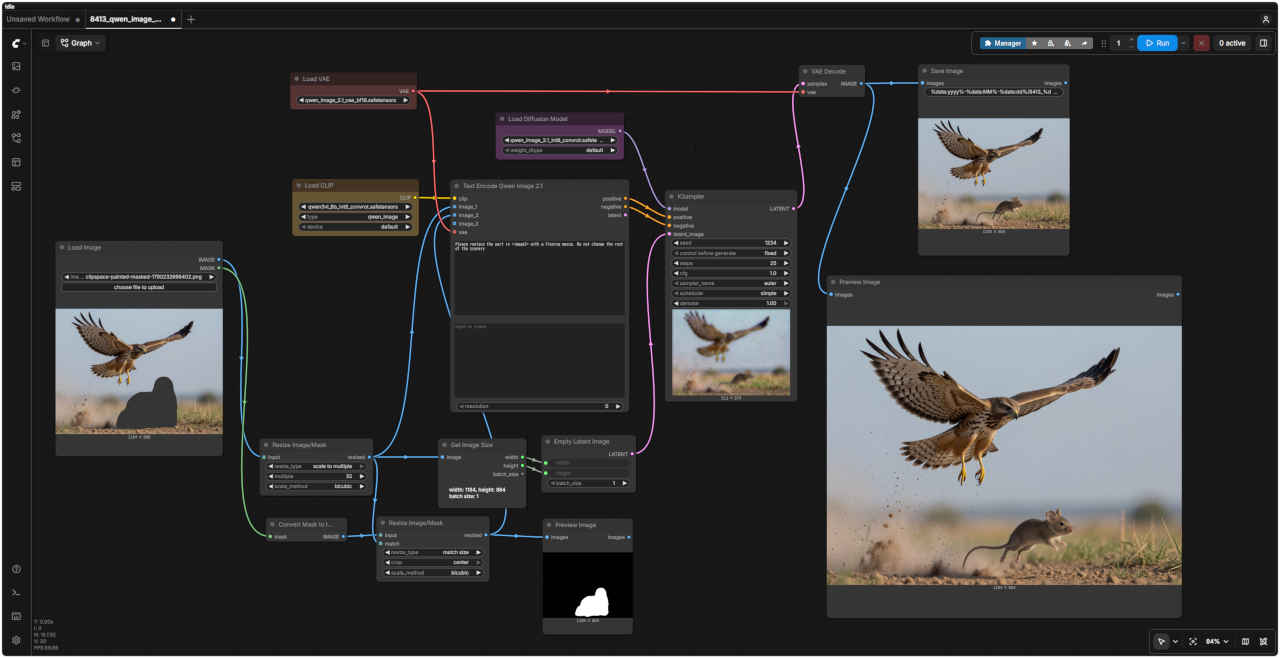
Task: Collapse the VAE Decode node
Action: (805, 71)
